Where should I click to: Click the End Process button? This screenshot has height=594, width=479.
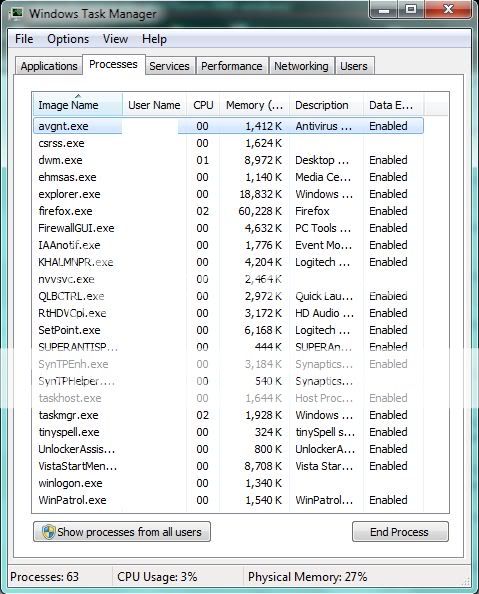pos(400,532)
